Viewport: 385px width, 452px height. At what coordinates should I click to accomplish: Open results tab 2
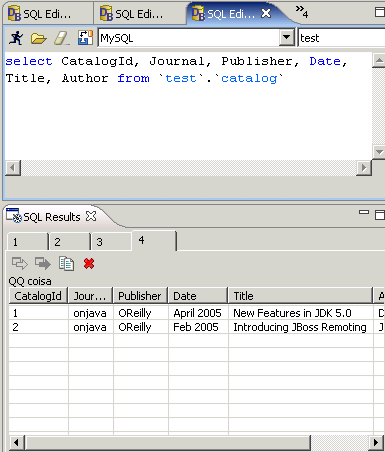pos(70,242)
